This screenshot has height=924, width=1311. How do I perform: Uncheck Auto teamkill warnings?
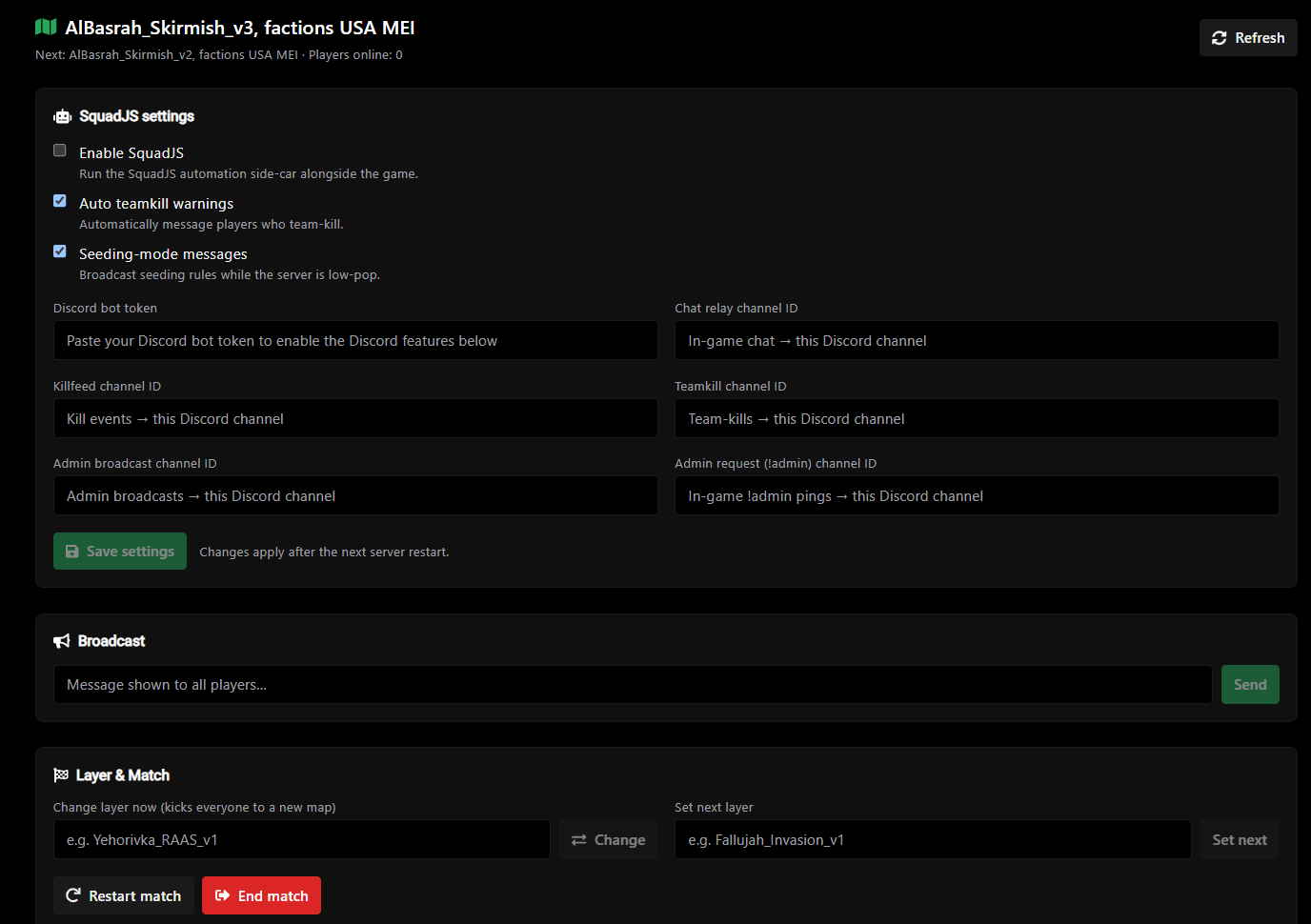click(60, 201)
